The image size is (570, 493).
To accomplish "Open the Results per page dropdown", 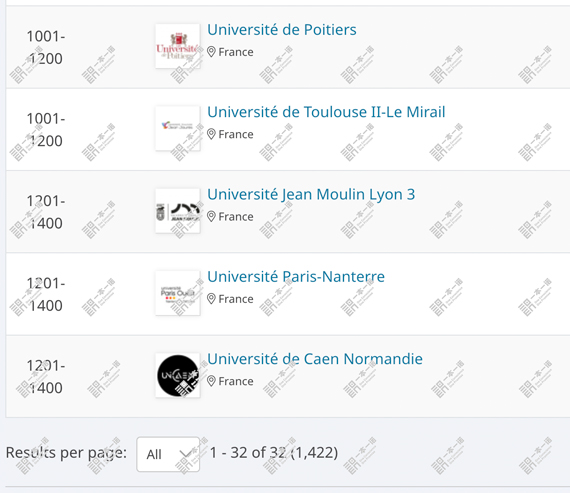I will pos(168,454).
